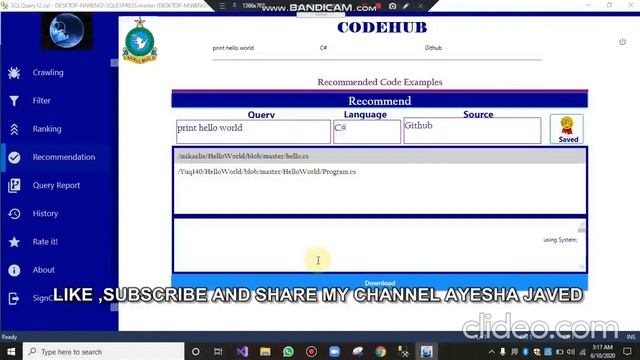Click the Sign out door icon
This screenshot has width=640, height=360.
[13, 298]
